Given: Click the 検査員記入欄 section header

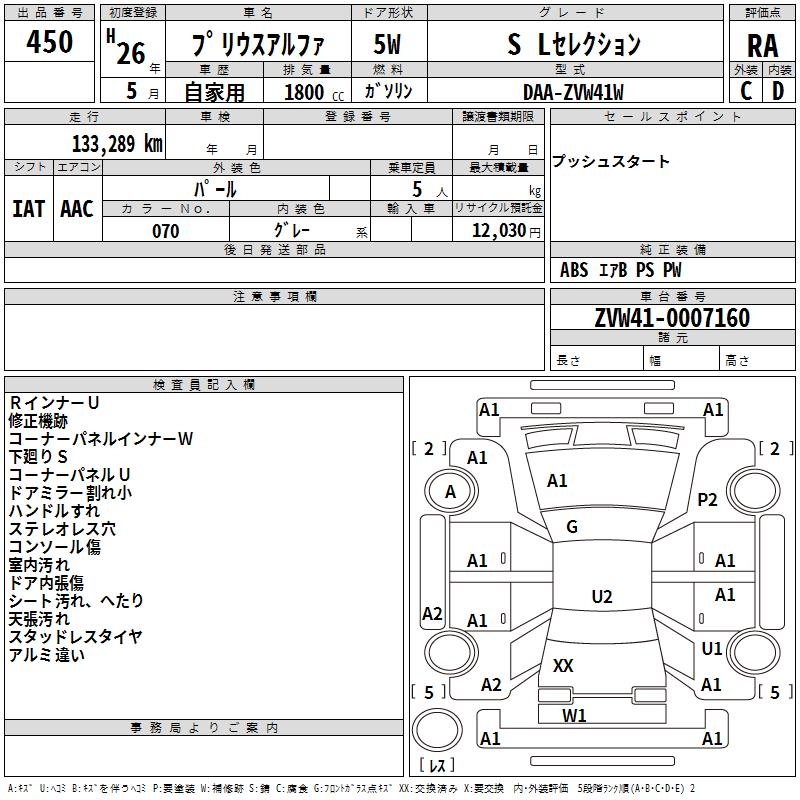Looking at the screenshot, I should (204, 385).
